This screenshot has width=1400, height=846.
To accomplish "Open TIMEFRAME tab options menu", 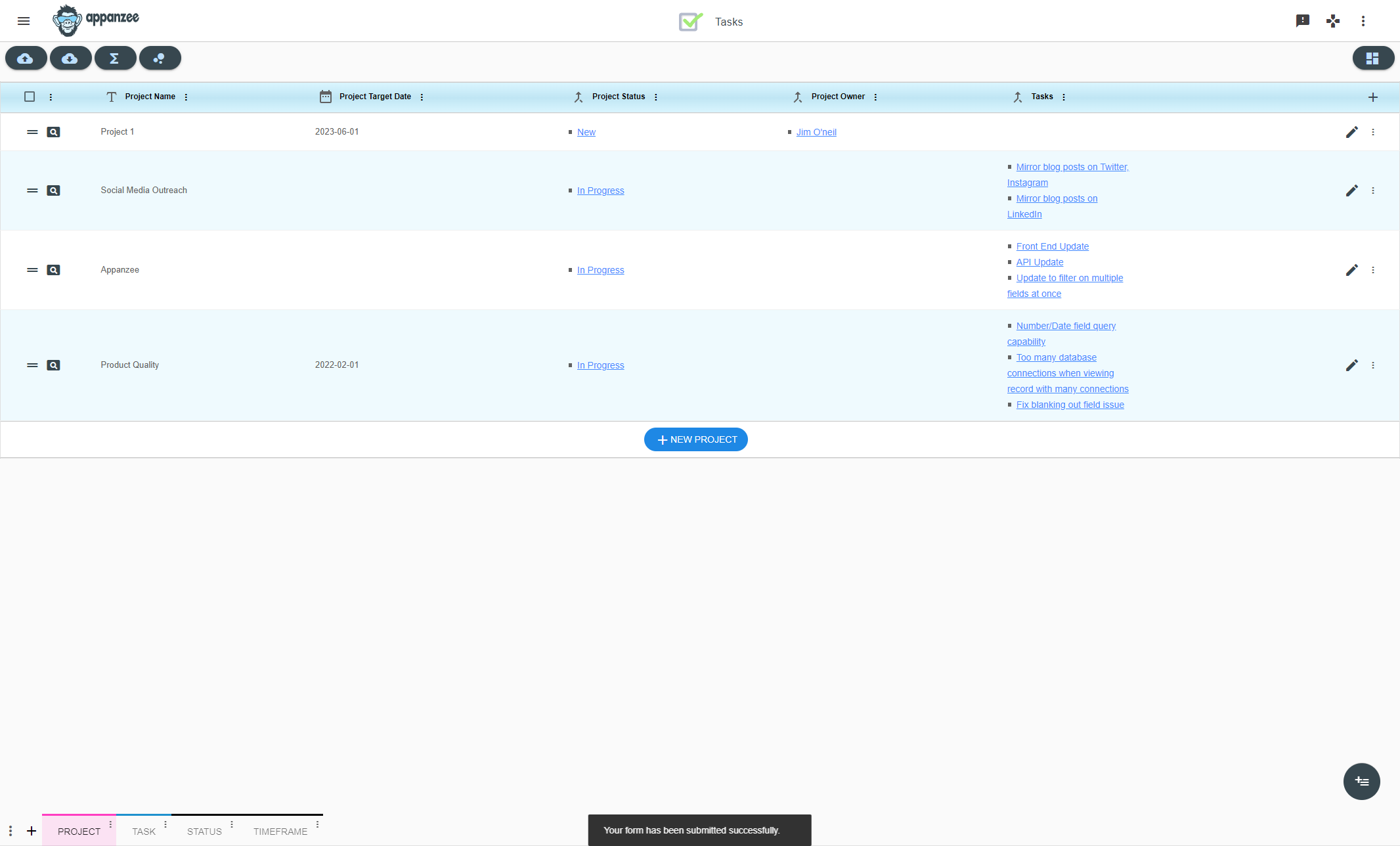I will point(317,824).
